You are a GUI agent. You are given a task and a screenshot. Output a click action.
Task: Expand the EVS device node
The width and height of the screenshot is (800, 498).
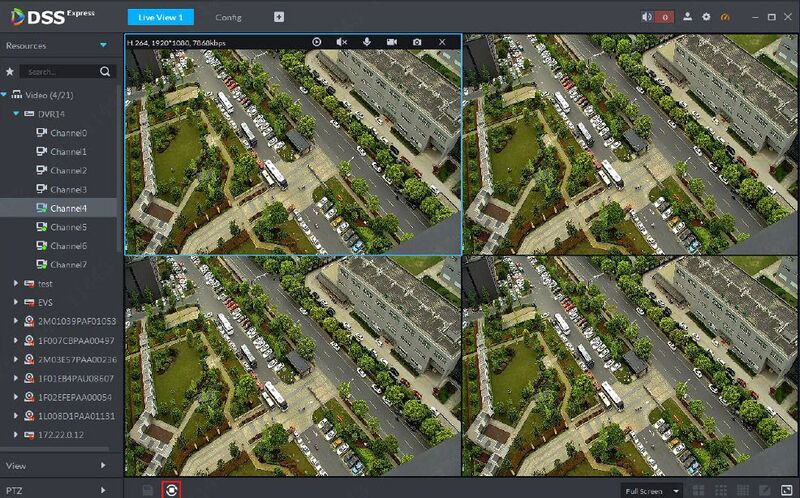[16, 302]
